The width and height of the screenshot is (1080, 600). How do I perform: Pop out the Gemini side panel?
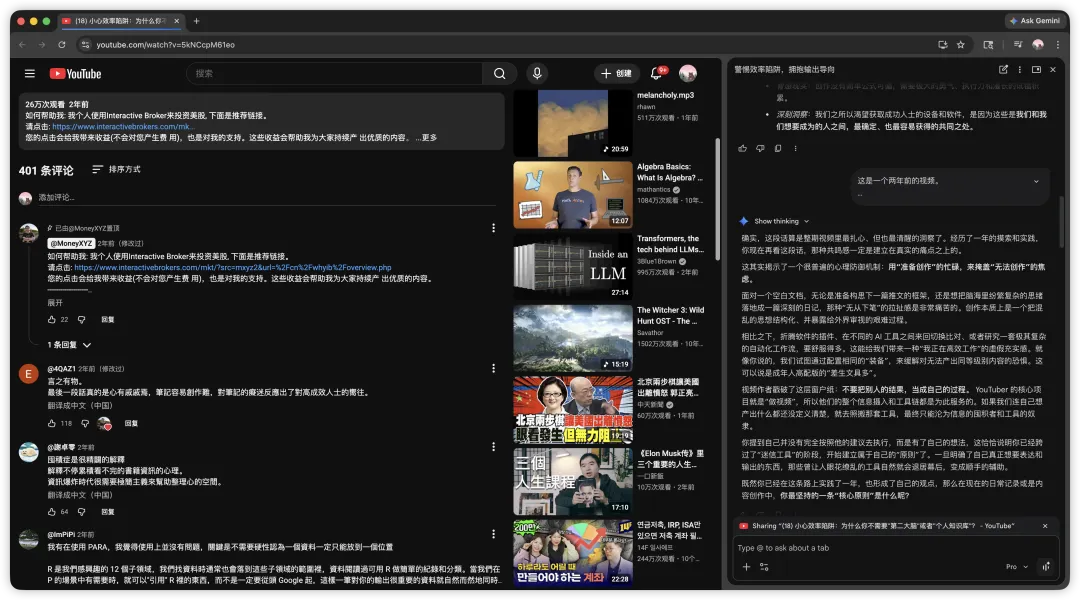(1036, 70)
